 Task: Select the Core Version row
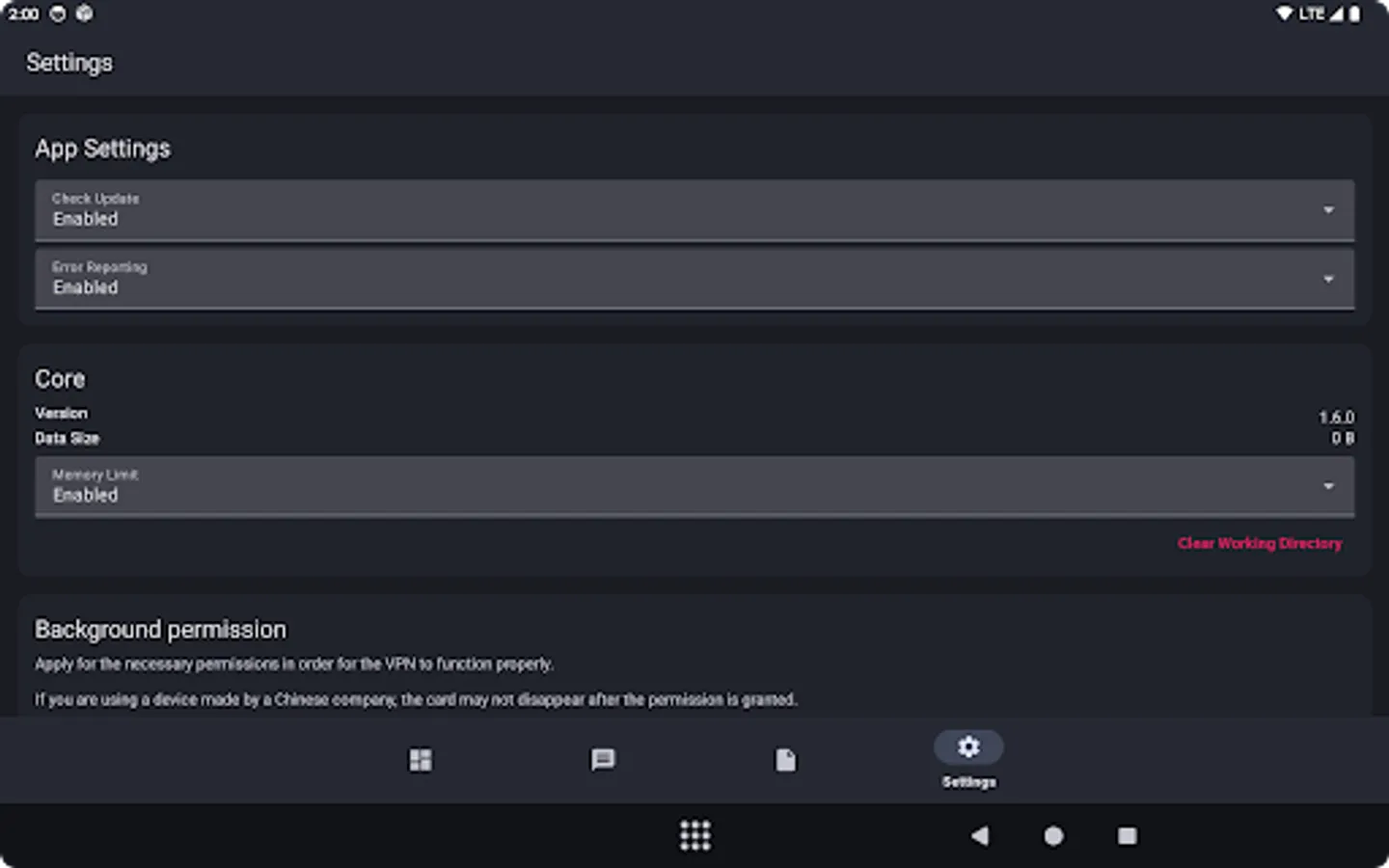click(694, 413)
